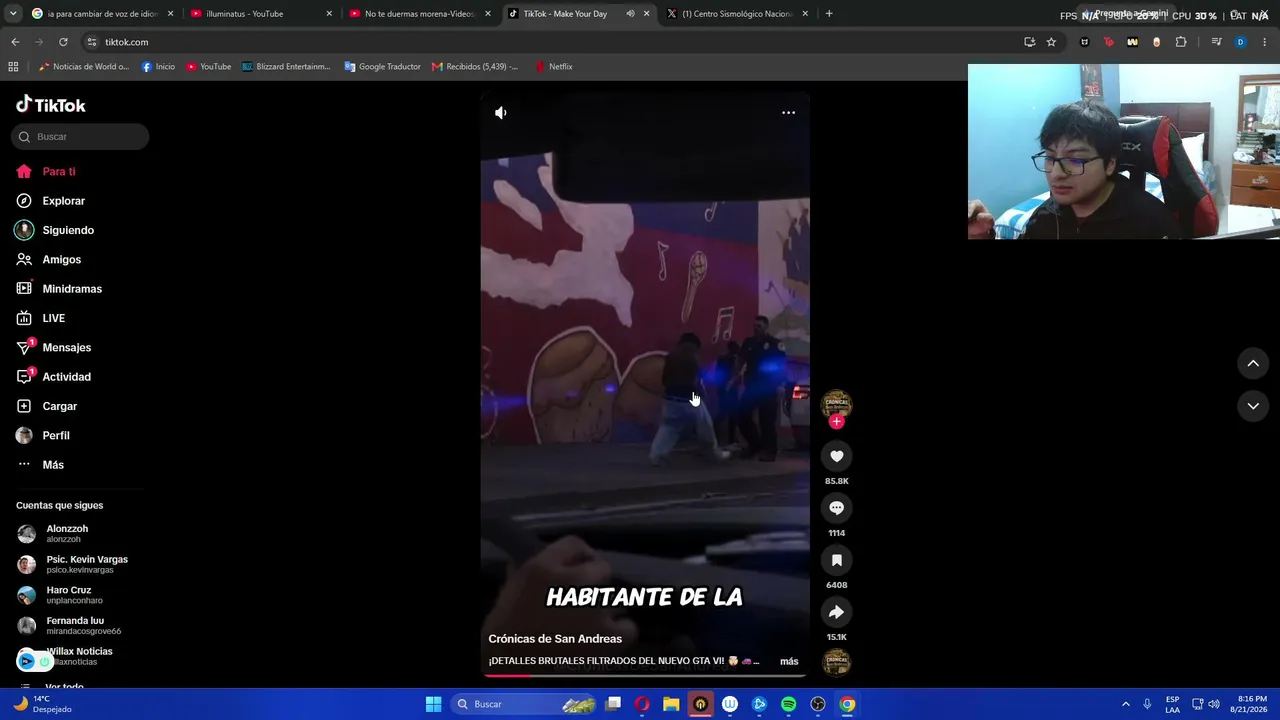Open the Chrome three-dot menu
The height and width of the screenshot is (720, 1280).
(x=1265, y=42)
